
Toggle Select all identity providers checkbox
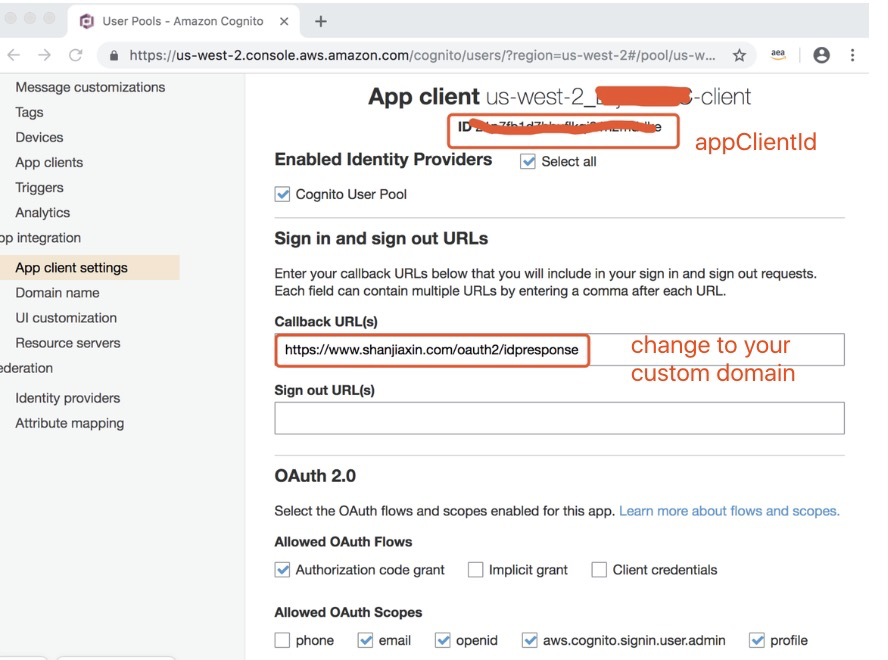point(528,161)
